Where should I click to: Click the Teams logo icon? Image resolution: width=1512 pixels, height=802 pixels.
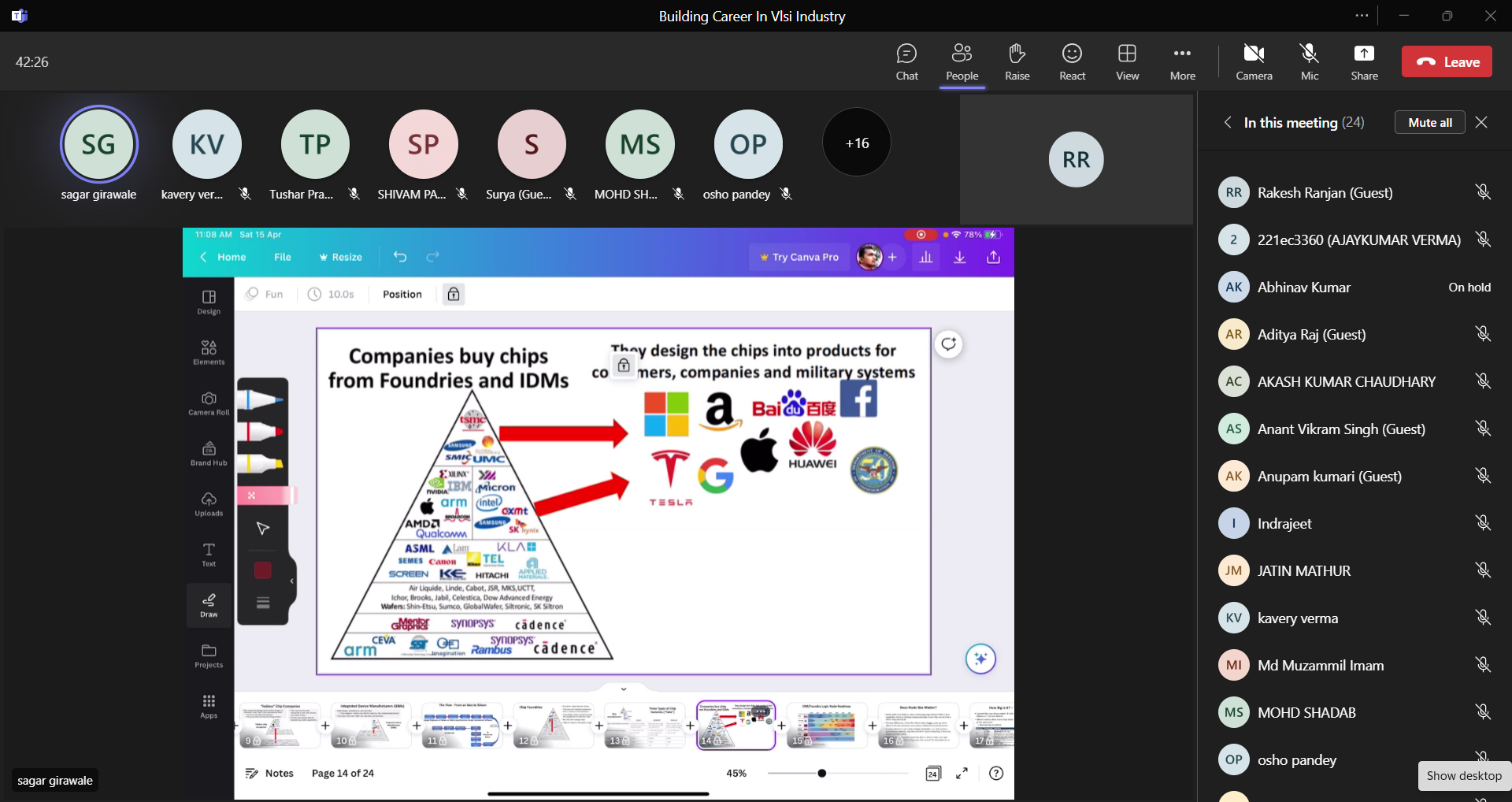[20, 16]
